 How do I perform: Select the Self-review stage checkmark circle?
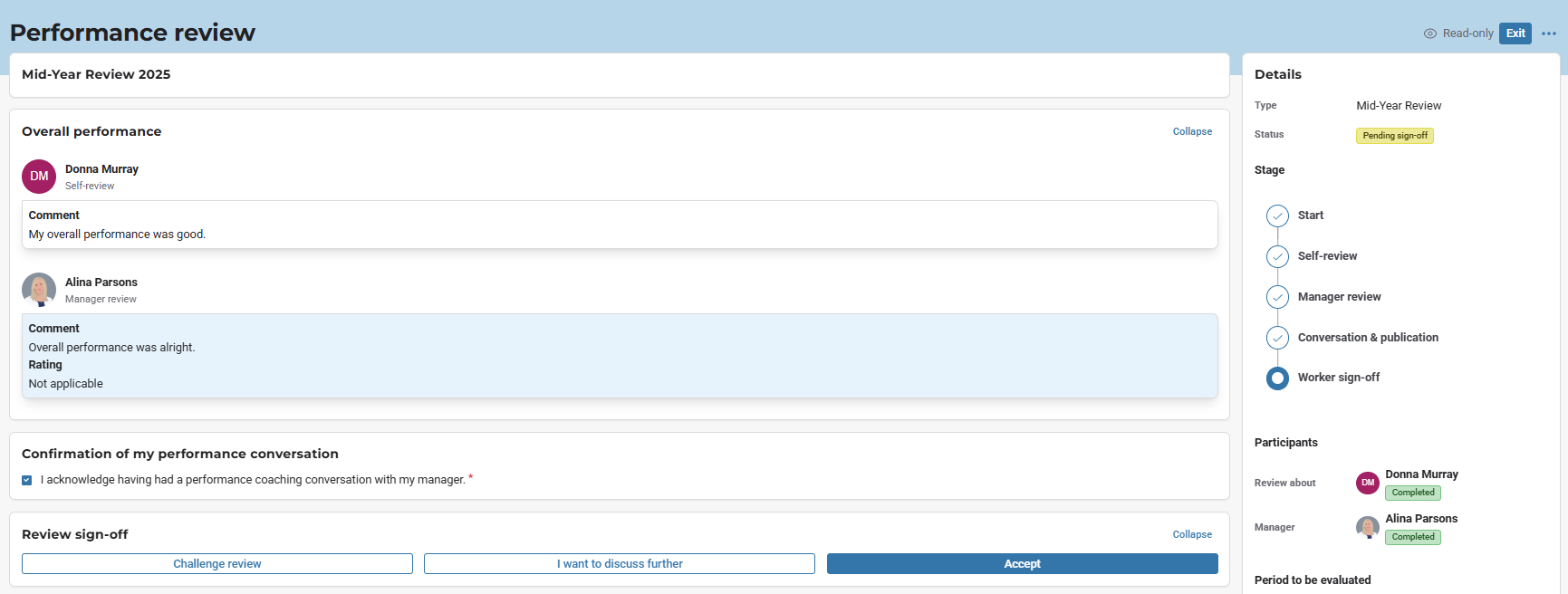pyautogui.click(x=1277, y=256)
